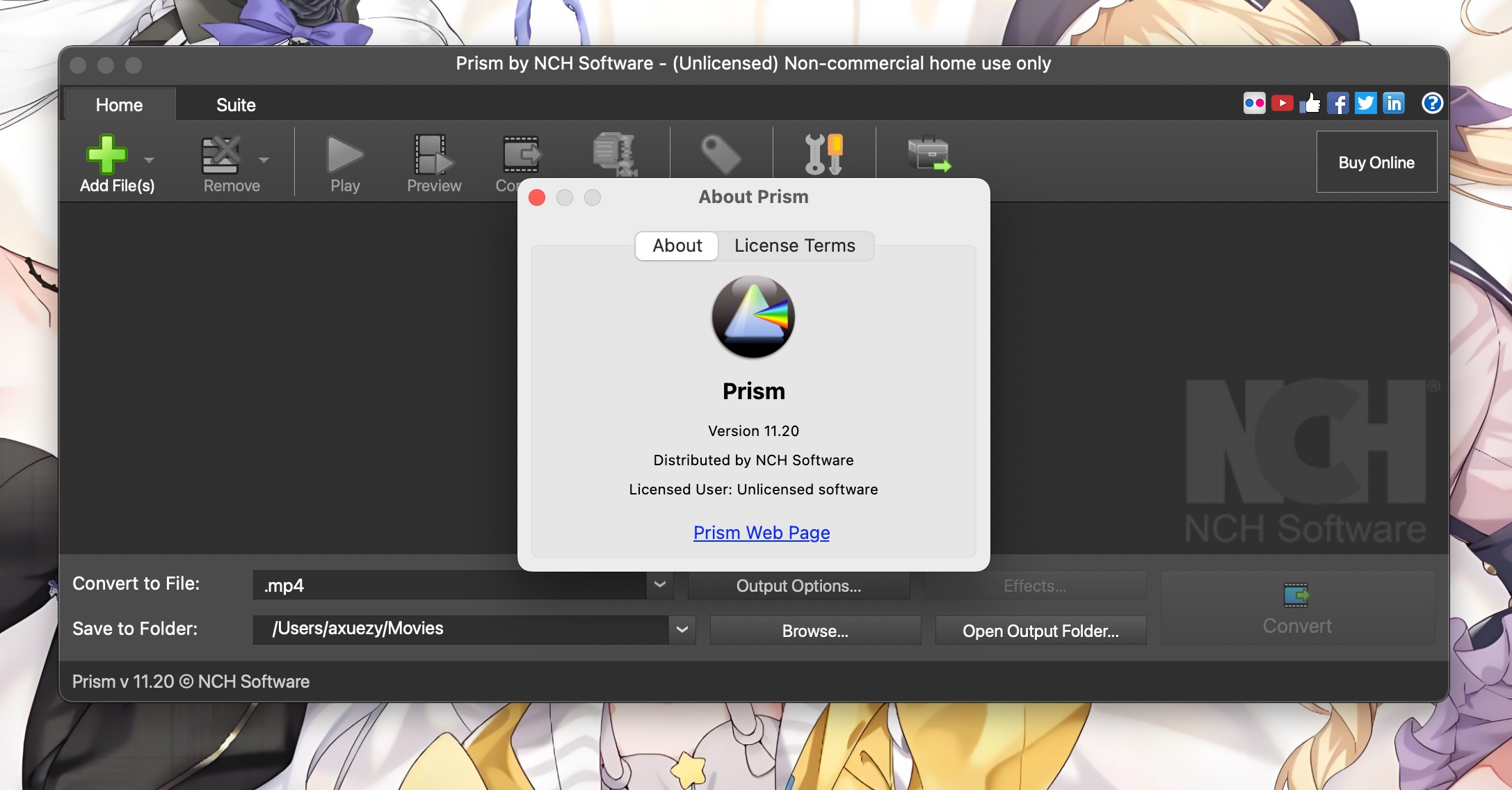Open the Flickr share icon

pos(1254,104)
